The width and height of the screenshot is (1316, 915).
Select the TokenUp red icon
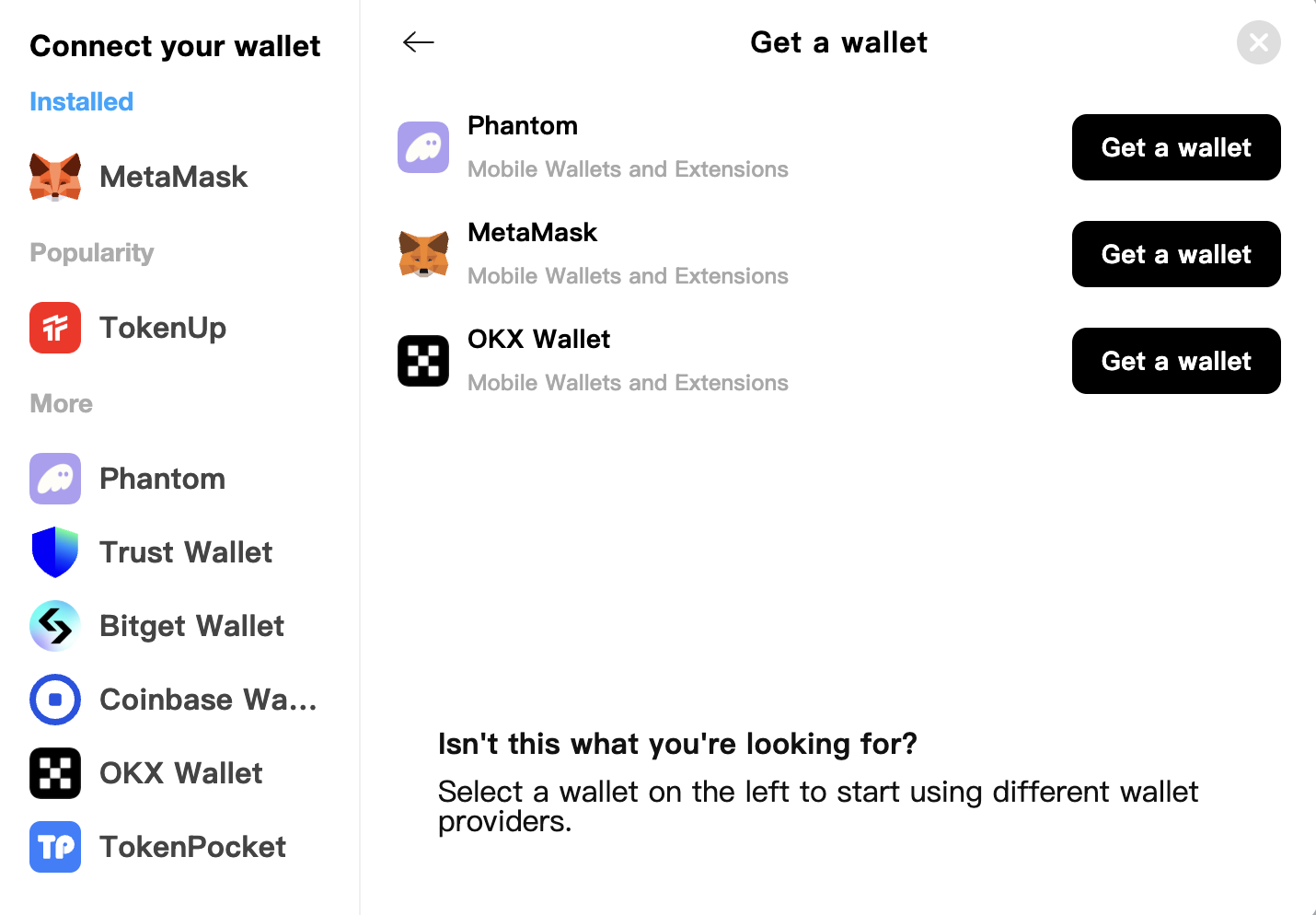click(x=55, y=328)
